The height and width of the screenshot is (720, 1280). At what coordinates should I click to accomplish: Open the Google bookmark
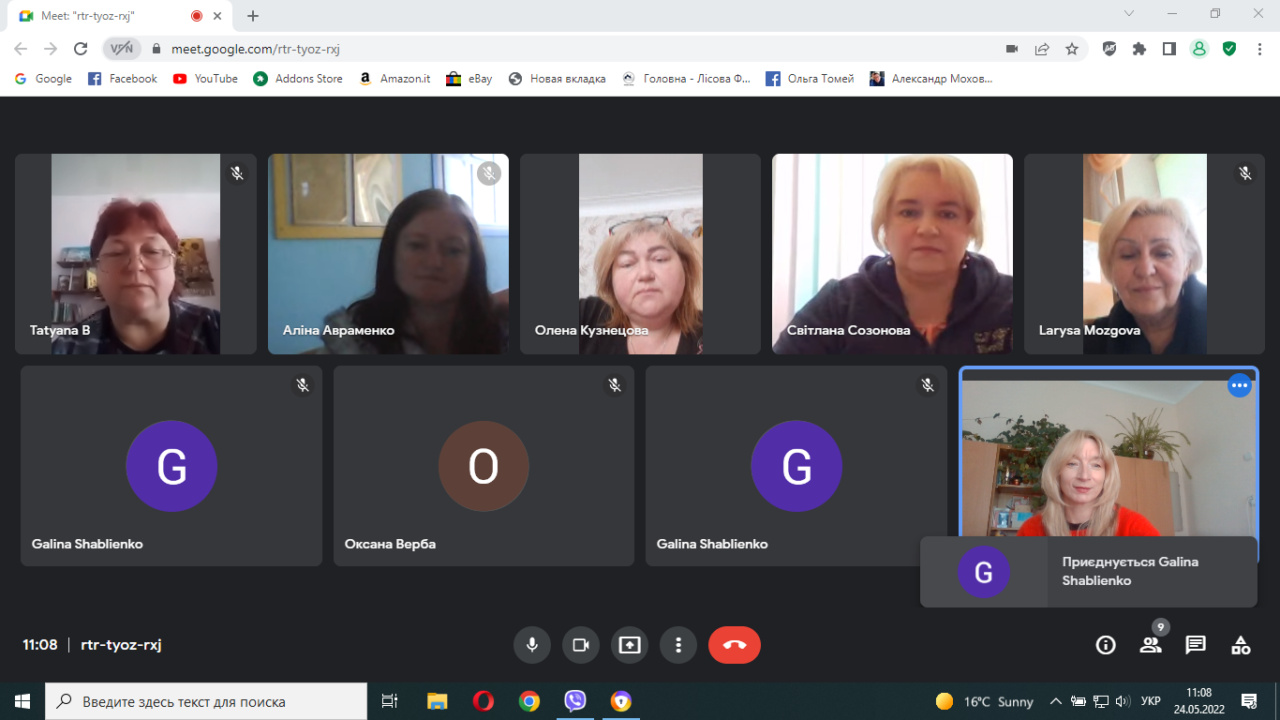coord(43,78)
